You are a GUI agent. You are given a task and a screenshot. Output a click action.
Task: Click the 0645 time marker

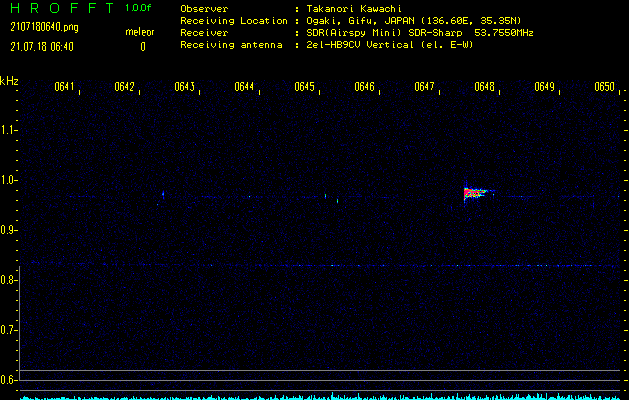point(304,87)
